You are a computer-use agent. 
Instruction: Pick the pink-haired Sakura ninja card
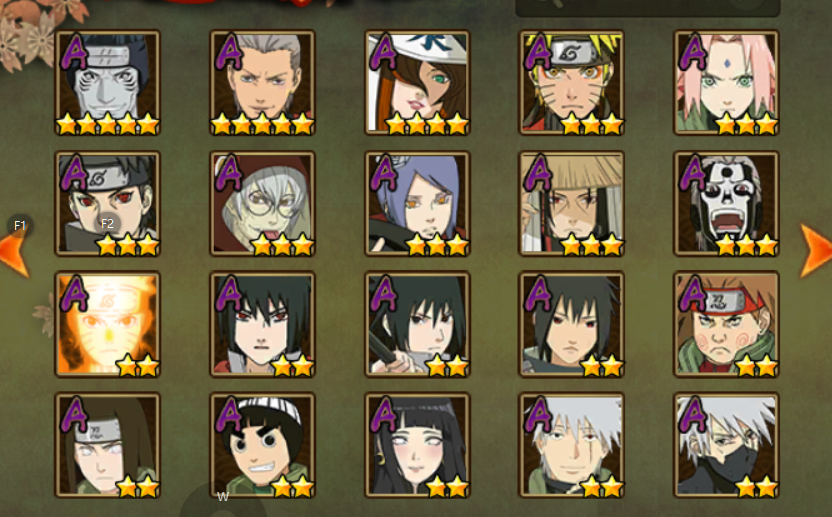[x=726, y=83]
